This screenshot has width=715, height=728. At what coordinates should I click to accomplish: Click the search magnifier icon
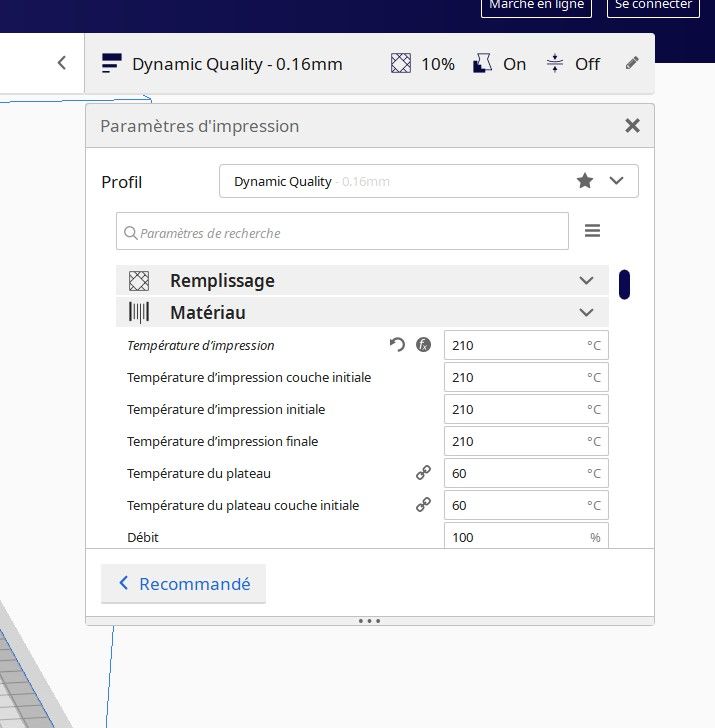pos(130,233)
